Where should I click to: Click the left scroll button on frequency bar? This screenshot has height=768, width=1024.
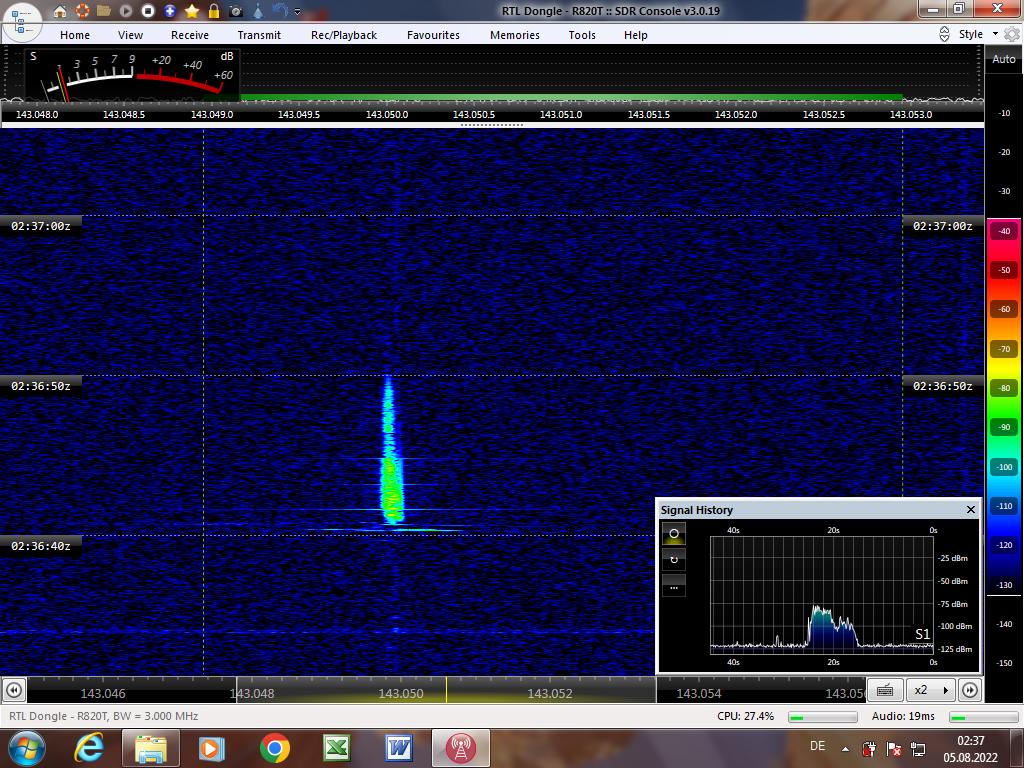(x=14, y=690)
